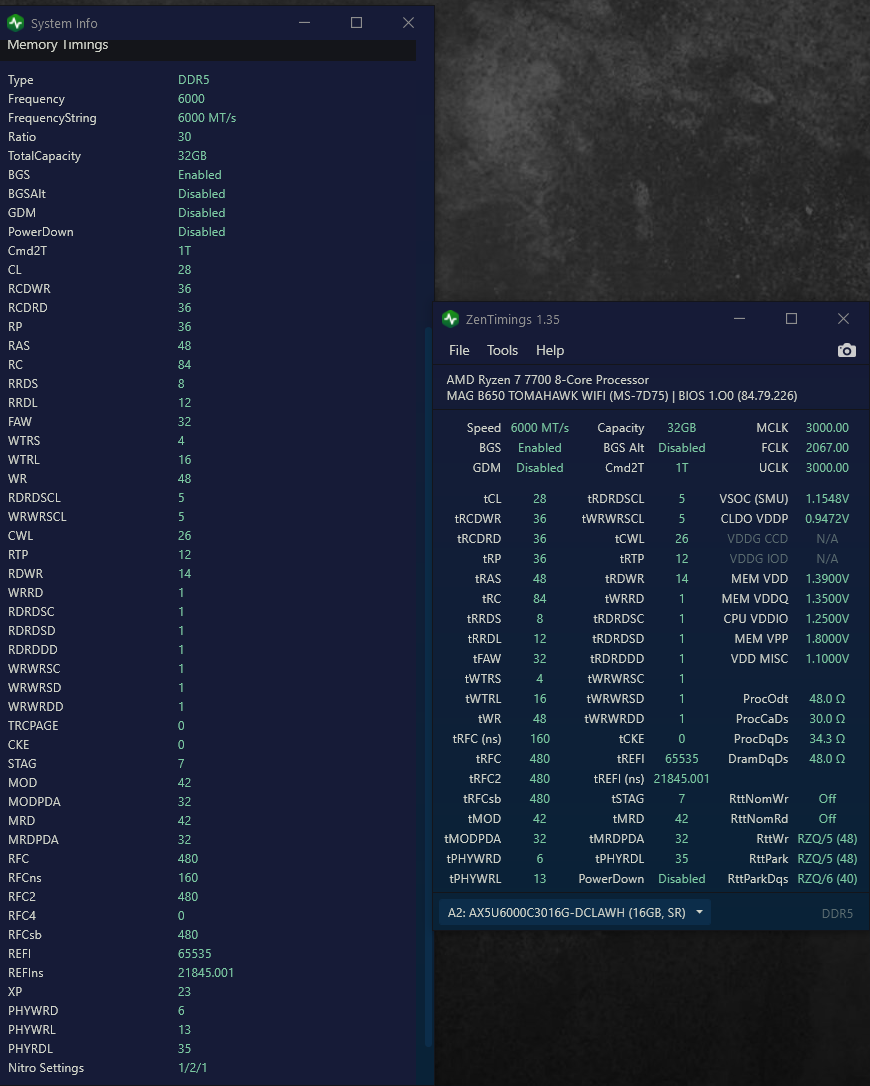Close the ZenTimings window

pyautogui.click(x=843, y=319)
